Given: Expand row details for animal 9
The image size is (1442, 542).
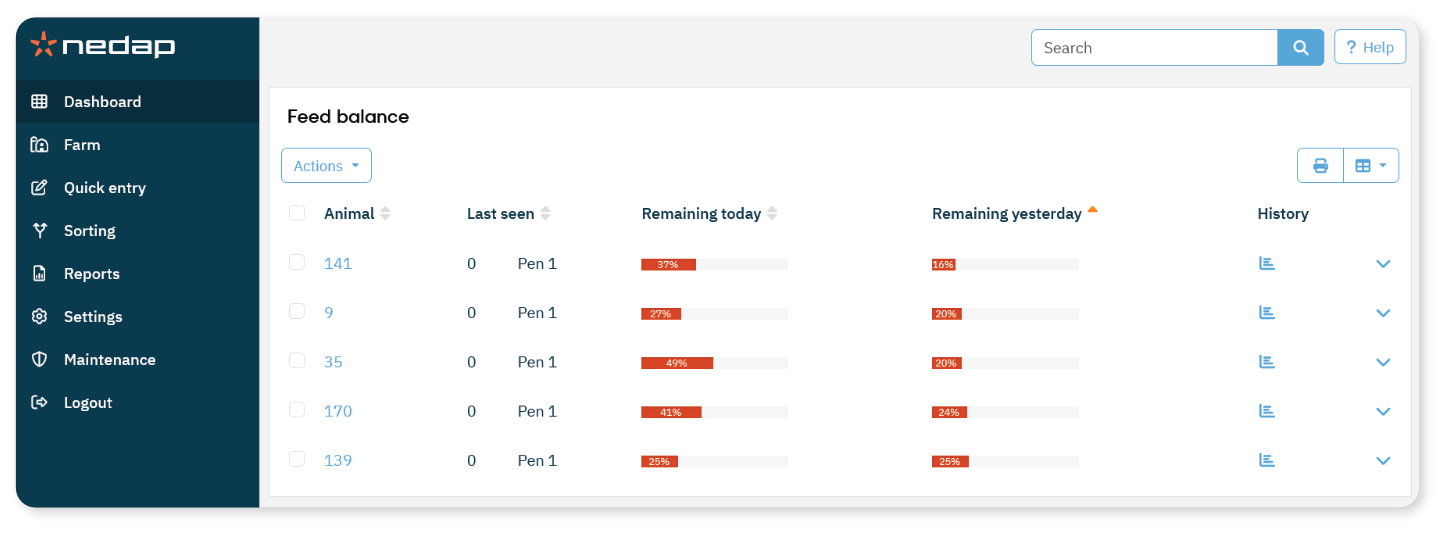Looking at the screenshot, I should coord(1383,313).
